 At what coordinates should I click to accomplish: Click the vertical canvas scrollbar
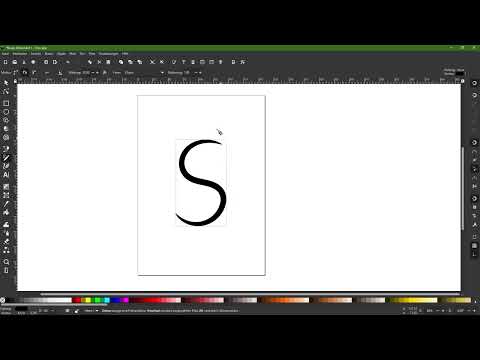[x=463, y=188]
